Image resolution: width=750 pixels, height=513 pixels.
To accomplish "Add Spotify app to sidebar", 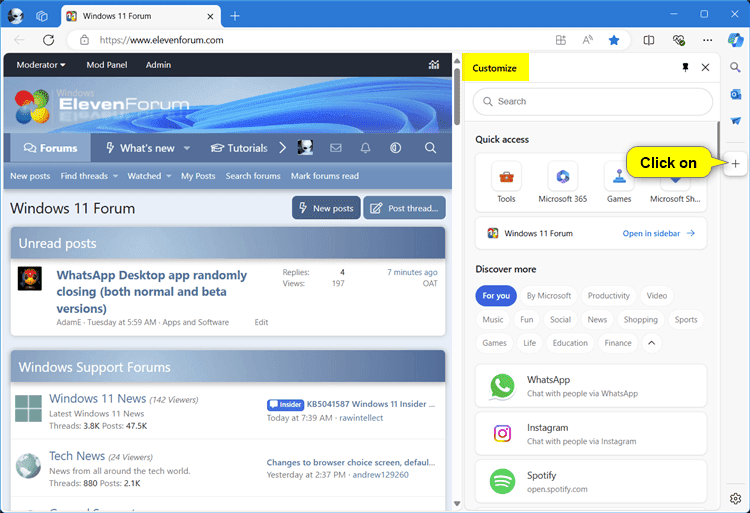I will (591, 481).
